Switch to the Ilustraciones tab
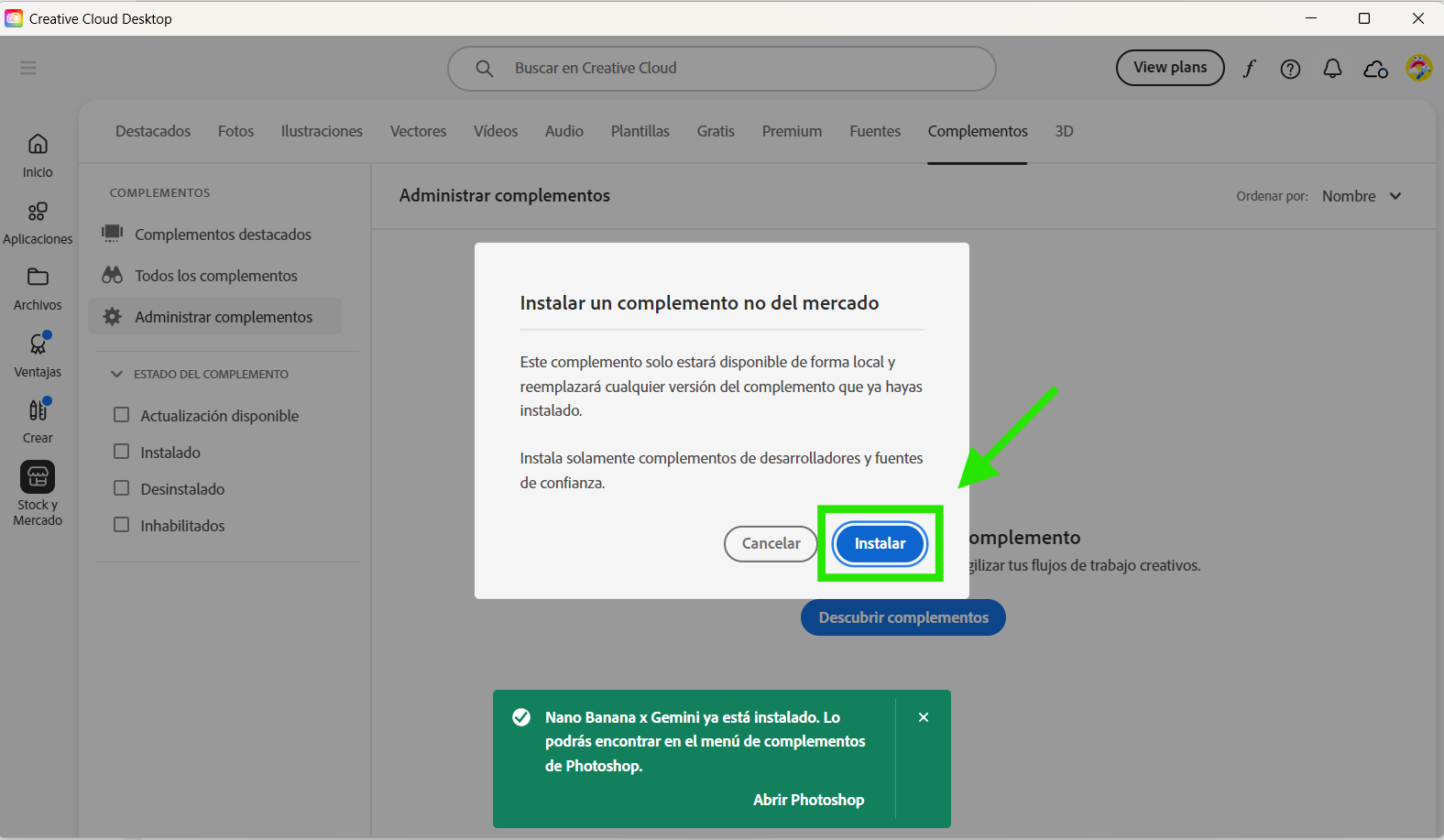This screenshot has width=1444, height=840. click(322, 131)
